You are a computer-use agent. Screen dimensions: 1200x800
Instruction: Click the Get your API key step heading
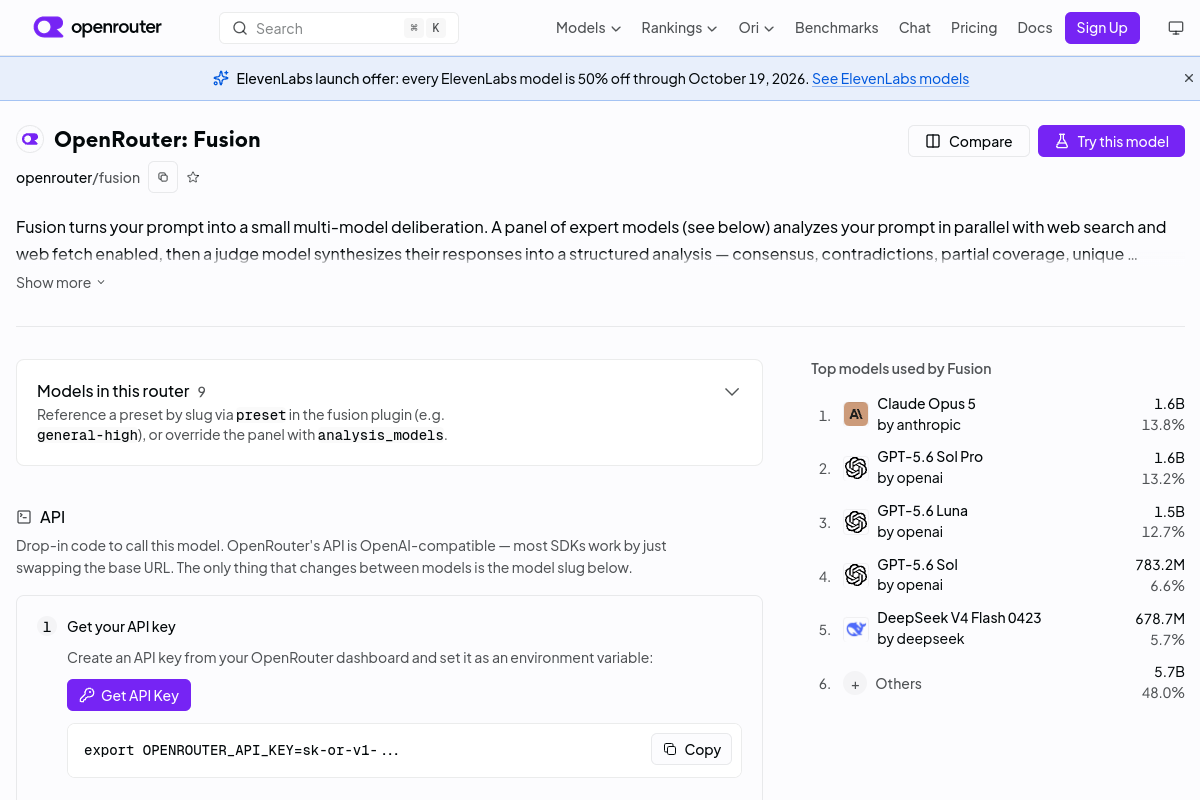click(121, 627)
